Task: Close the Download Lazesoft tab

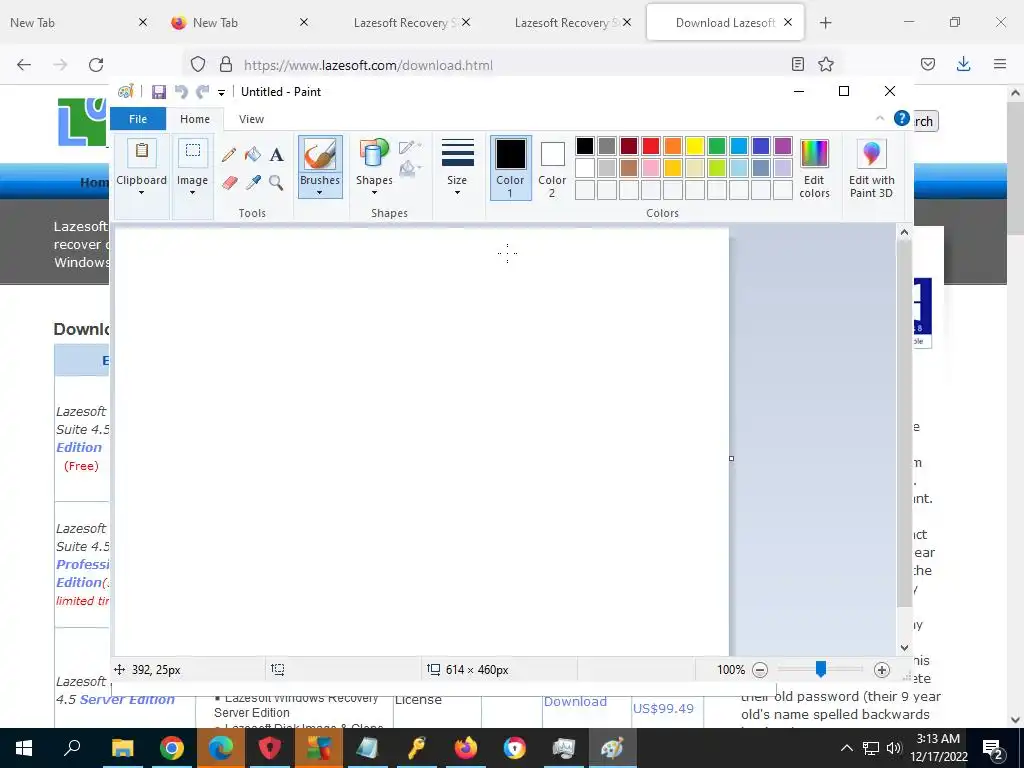Action: (x=788, y=23)
